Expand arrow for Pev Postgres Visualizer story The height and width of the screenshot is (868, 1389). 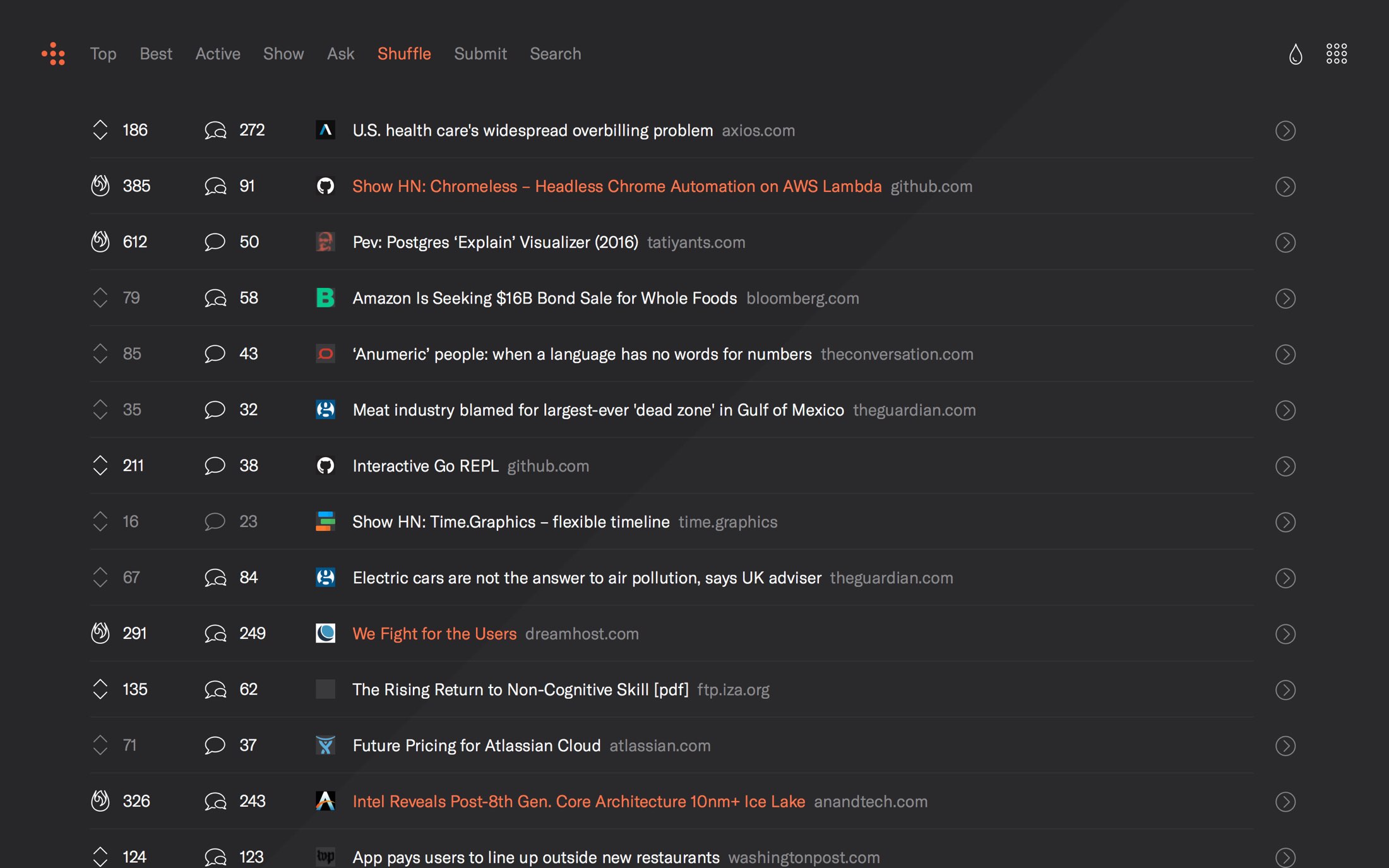pyautogui.click(x=1285, y=242)
